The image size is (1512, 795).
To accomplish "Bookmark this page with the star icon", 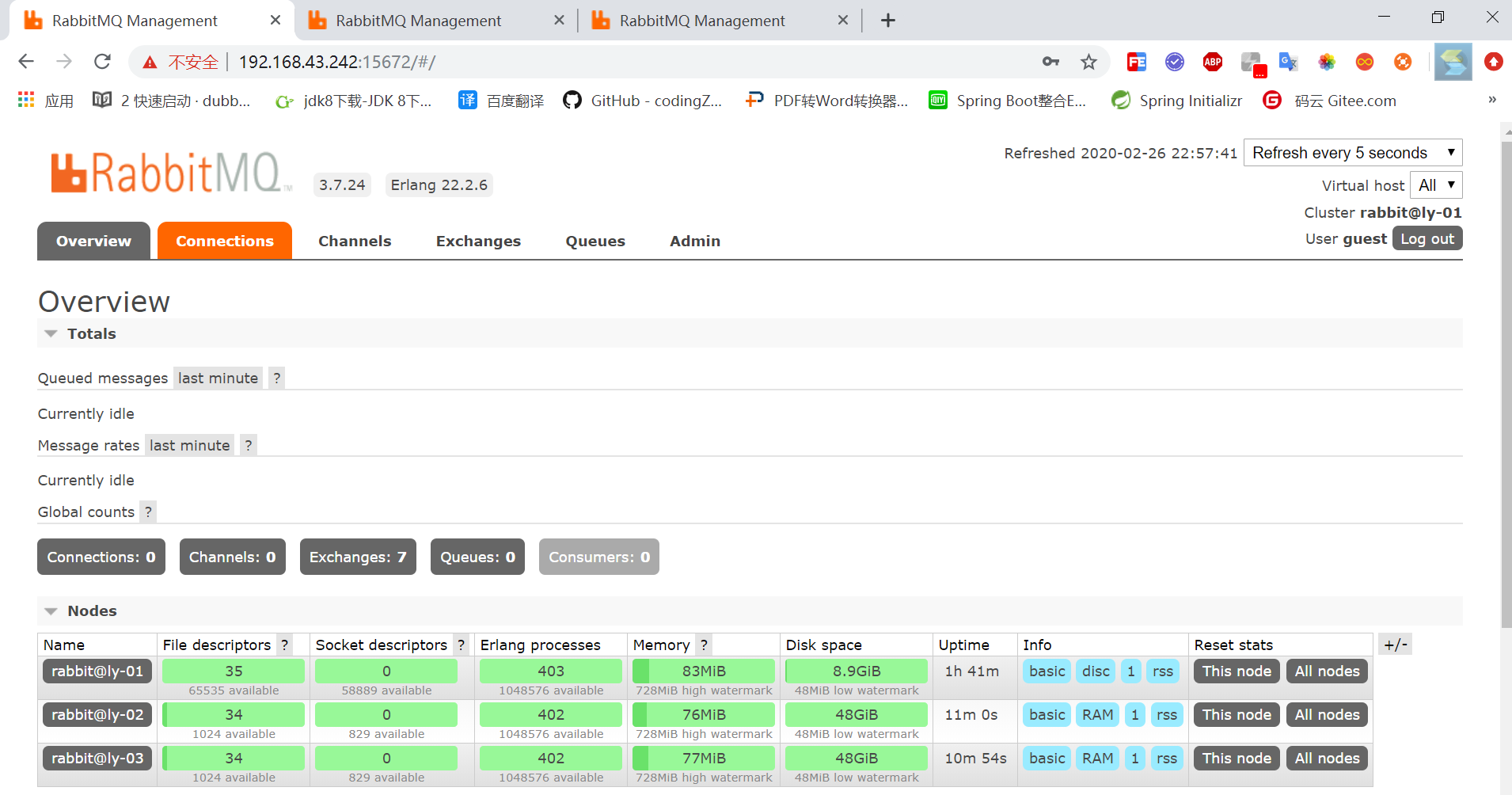I will (1089, 62).
